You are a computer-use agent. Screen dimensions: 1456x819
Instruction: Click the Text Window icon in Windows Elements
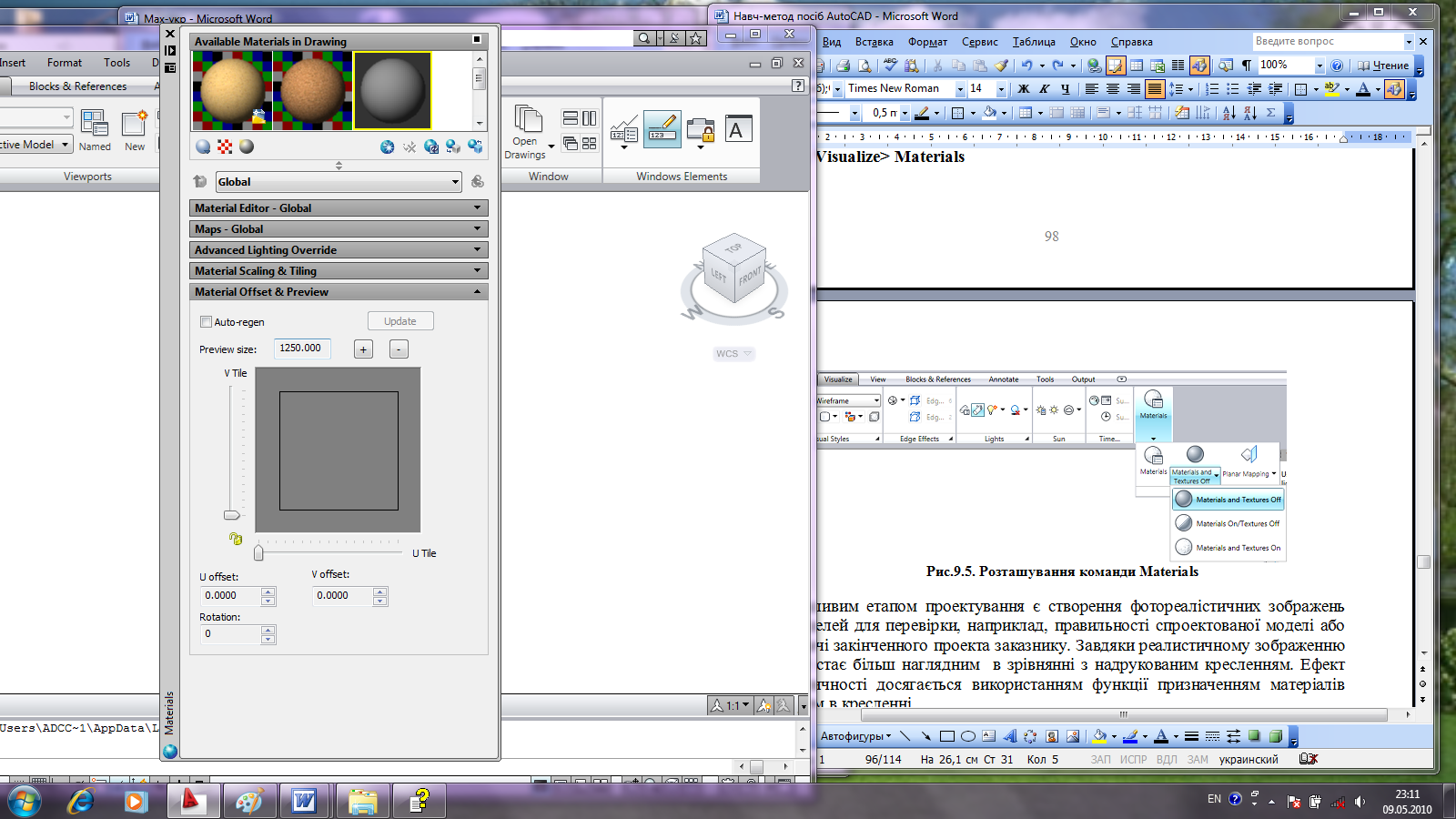pyautogui.click(x=738, y=130)
